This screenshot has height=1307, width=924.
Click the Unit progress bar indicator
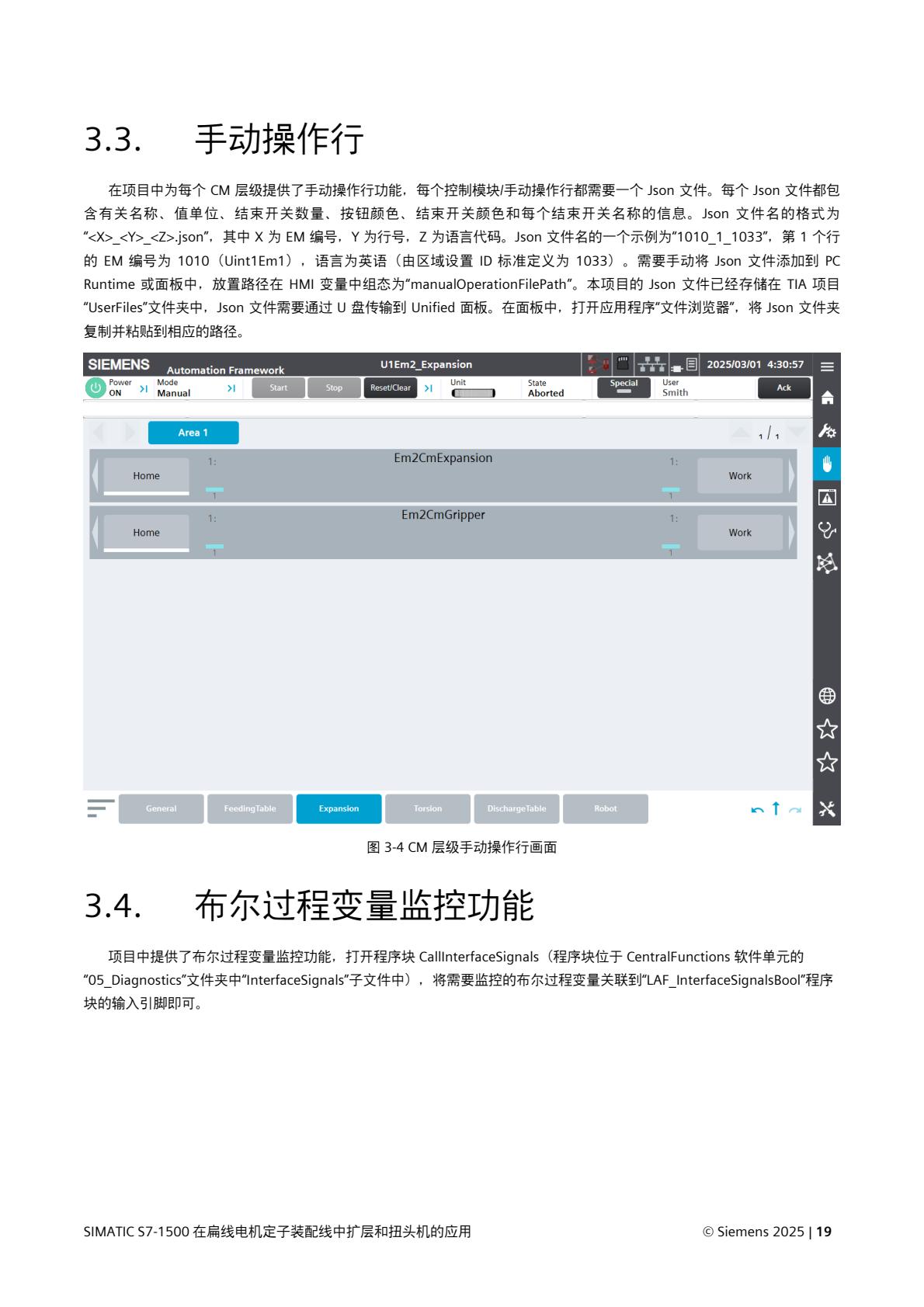point(473,393)
